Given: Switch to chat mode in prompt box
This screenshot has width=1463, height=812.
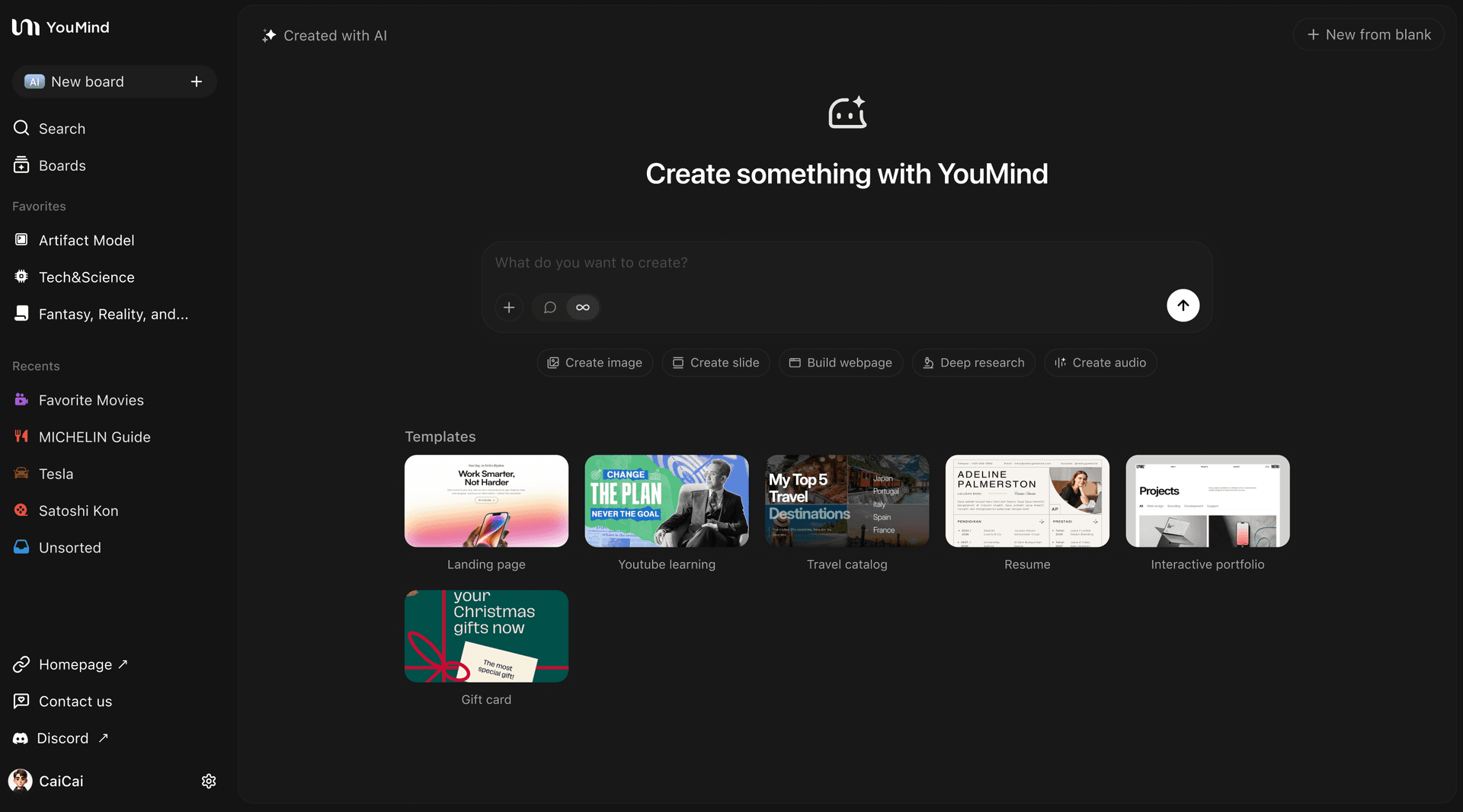Looking at the screenshot, I should (549, 308).
